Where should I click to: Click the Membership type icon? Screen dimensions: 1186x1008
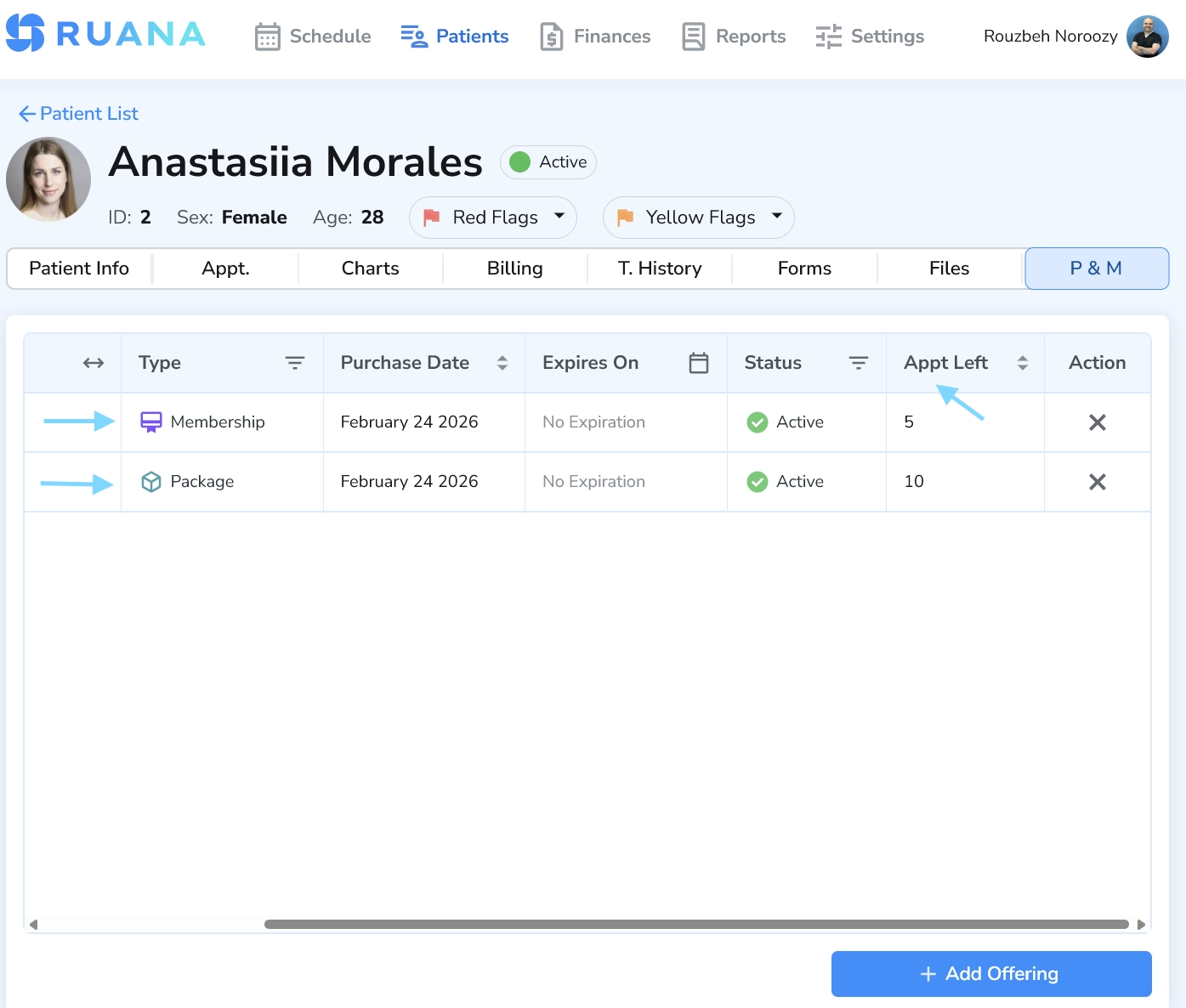(151, 422)
